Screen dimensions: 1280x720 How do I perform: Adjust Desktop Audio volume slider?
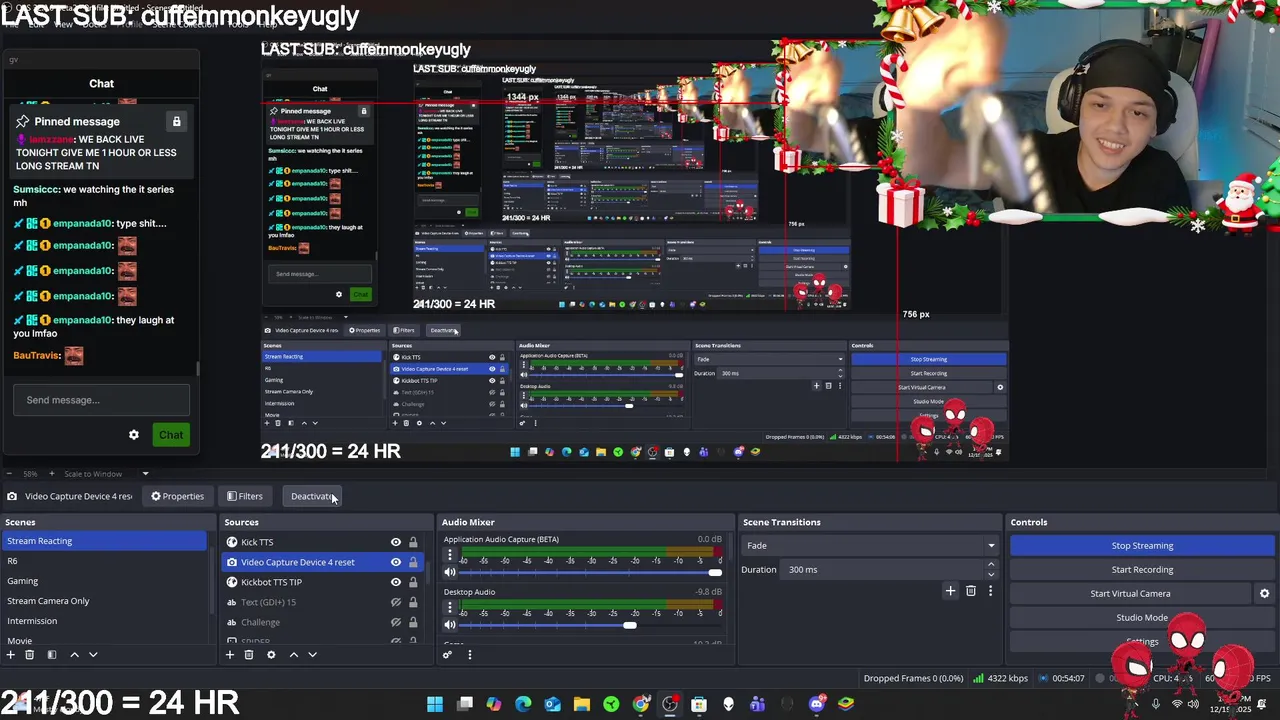coord(590,625)
